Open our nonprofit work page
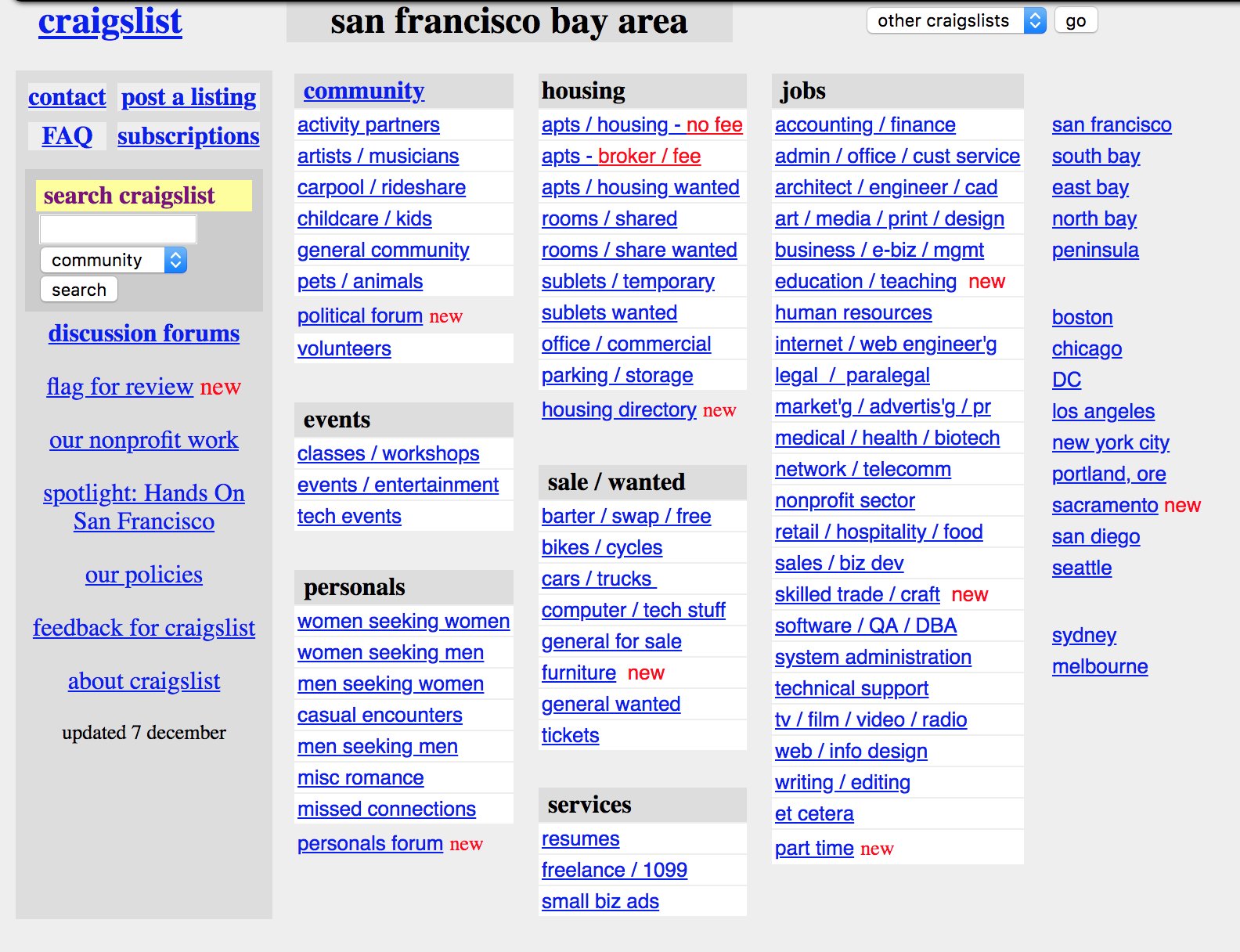Image resolution: width=1240 pixels, height=952 pixels. pos(144,440)
